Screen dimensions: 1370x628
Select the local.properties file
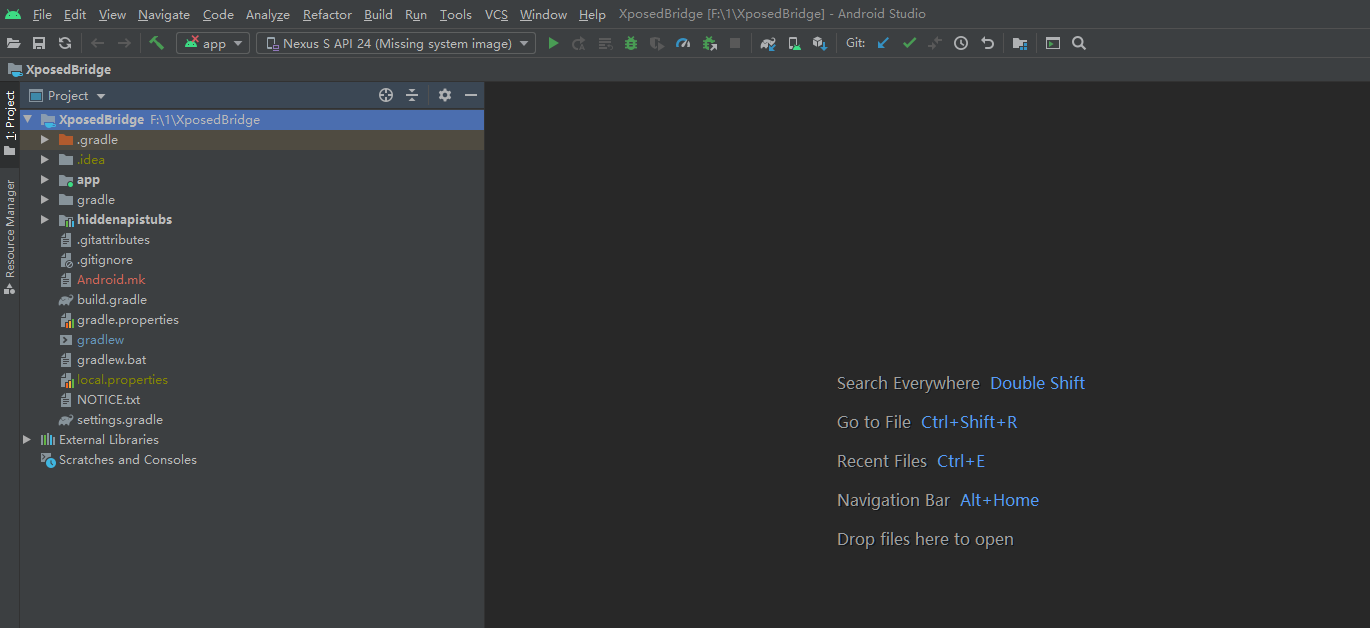pos(122,380)
